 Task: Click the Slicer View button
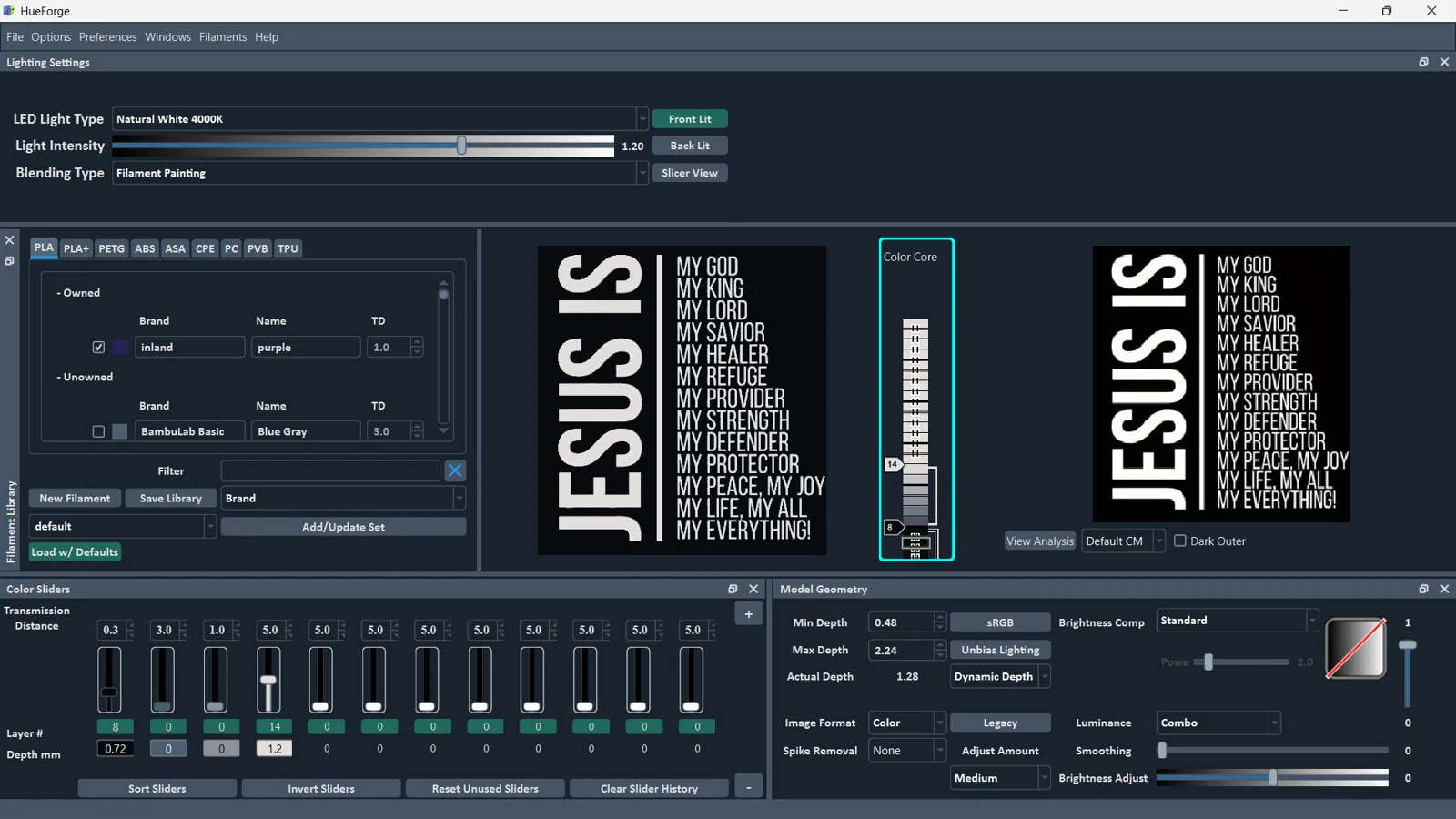690,173
